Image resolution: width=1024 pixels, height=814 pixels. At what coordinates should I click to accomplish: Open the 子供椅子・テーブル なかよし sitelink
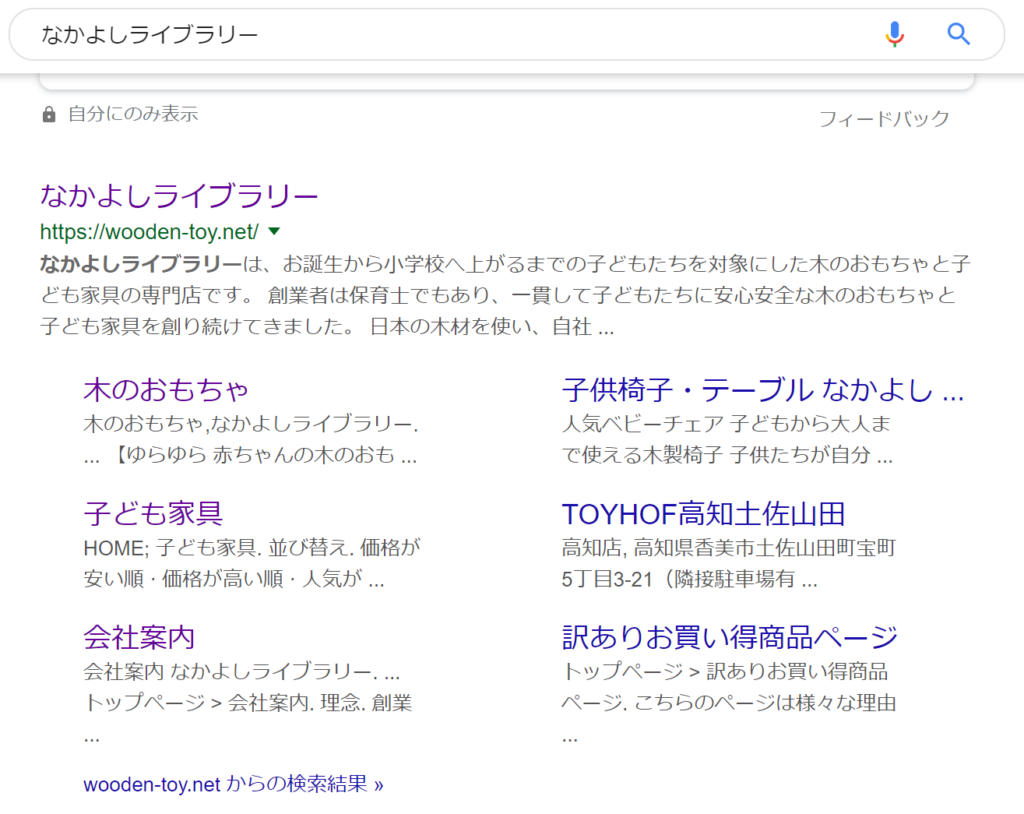point(763,389)
